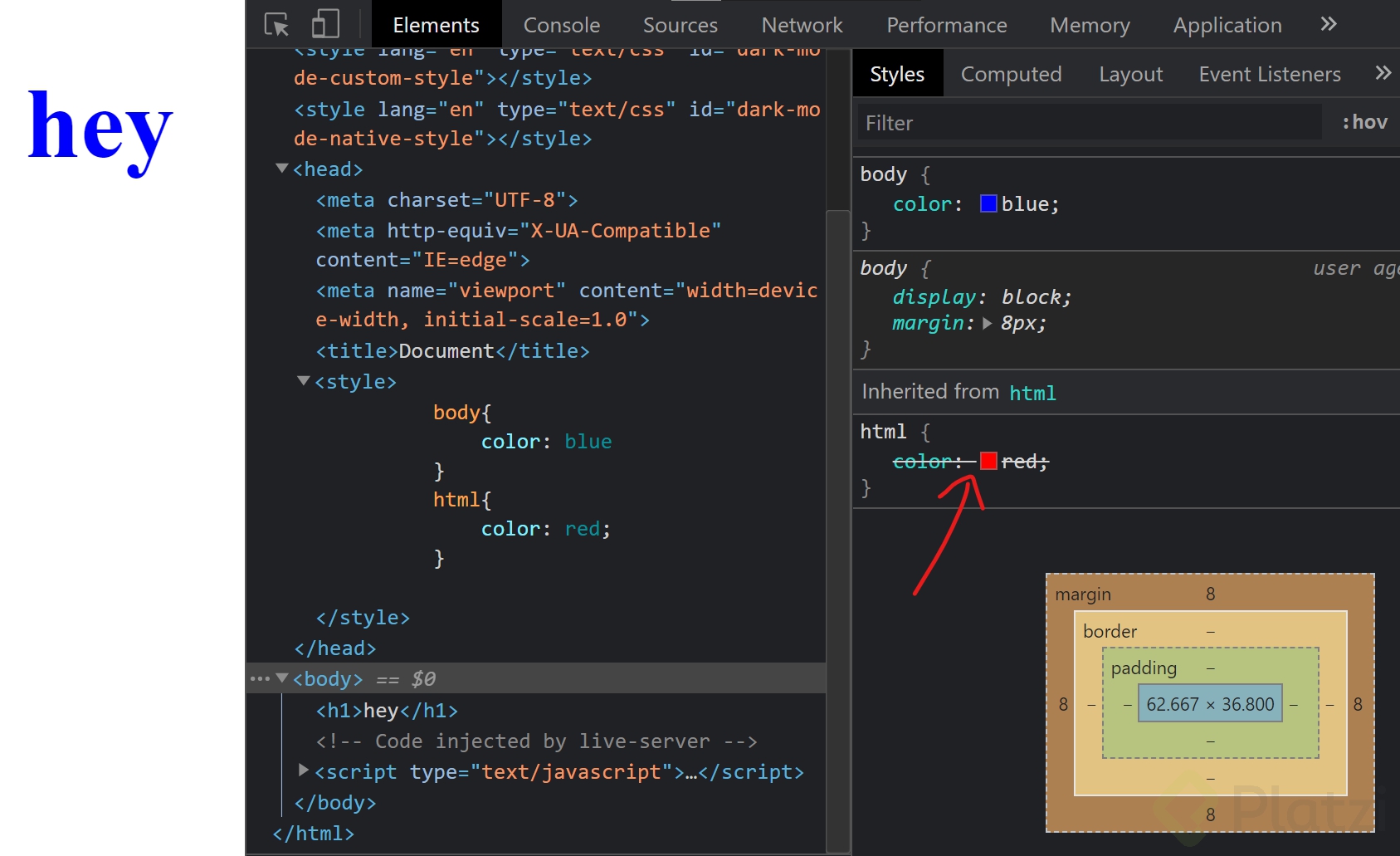
Task: Click the body color: blue CSS source line
Action: [546, 442]
